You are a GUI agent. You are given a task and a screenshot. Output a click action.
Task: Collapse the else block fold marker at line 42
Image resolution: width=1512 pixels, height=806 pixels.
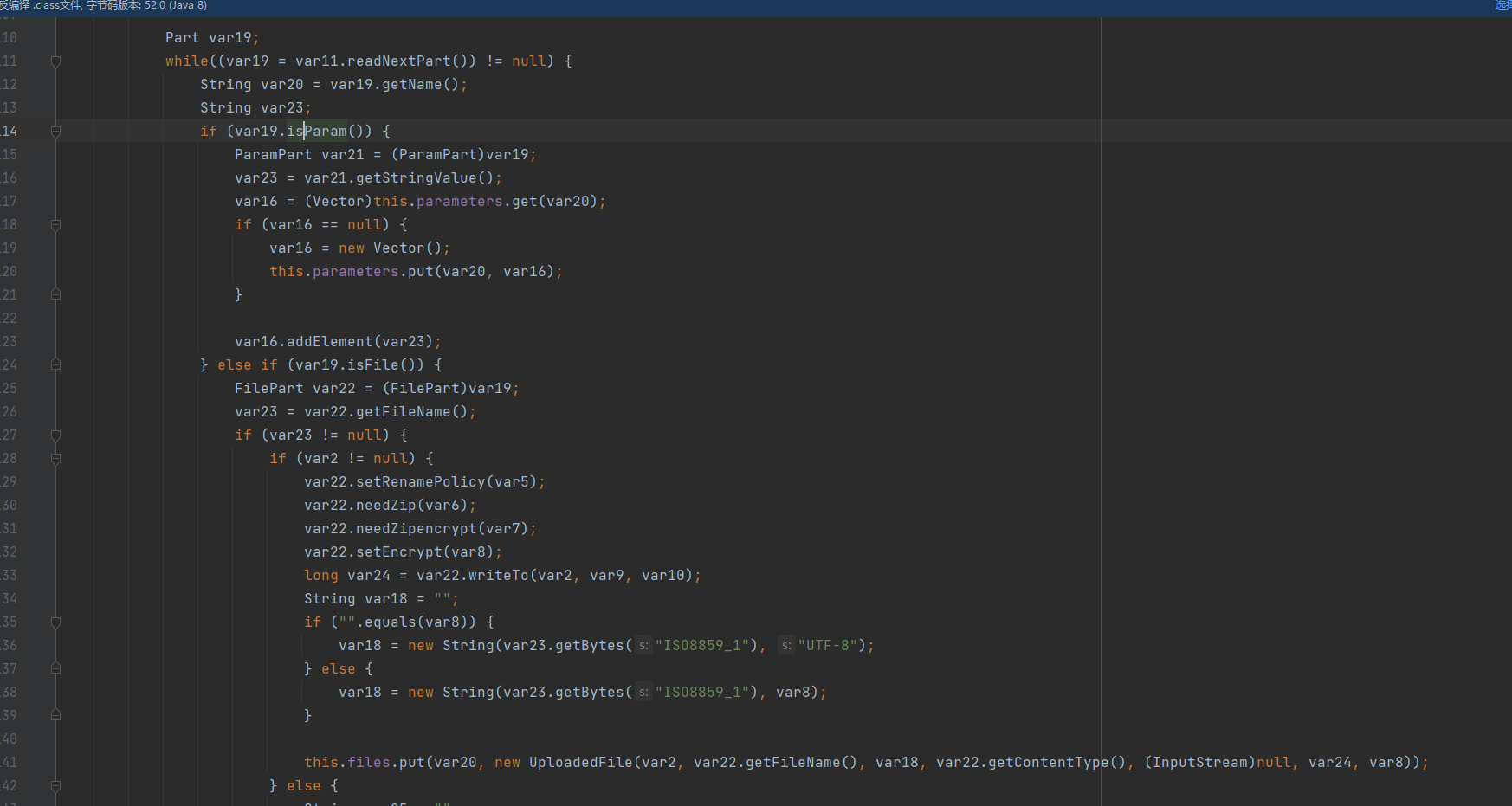[x=55, y=786]
